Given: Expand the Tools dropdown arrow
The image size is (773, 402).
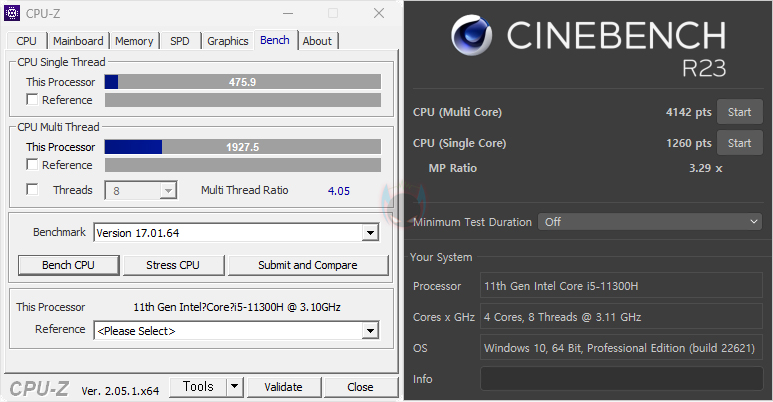Looking at the screenshot, I should (x=235, y=387).
